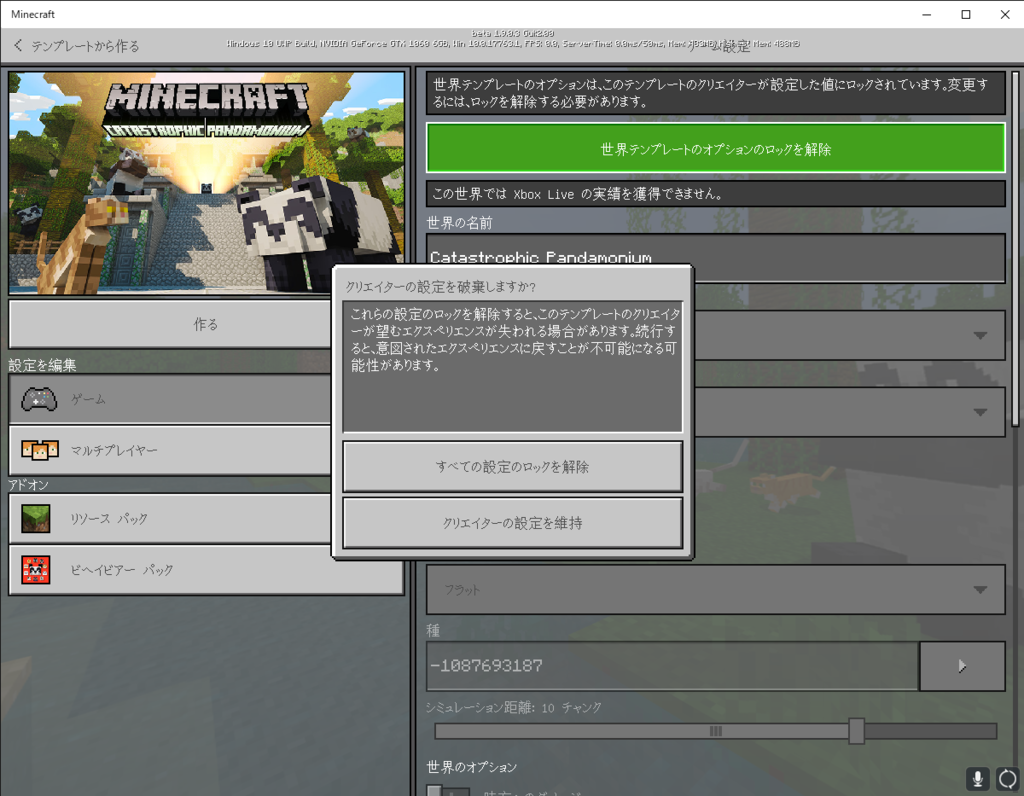Click the Catastrophic Pandamonium template thumbnail
This screenshot has height=796, width=1024.
(206, 183)
